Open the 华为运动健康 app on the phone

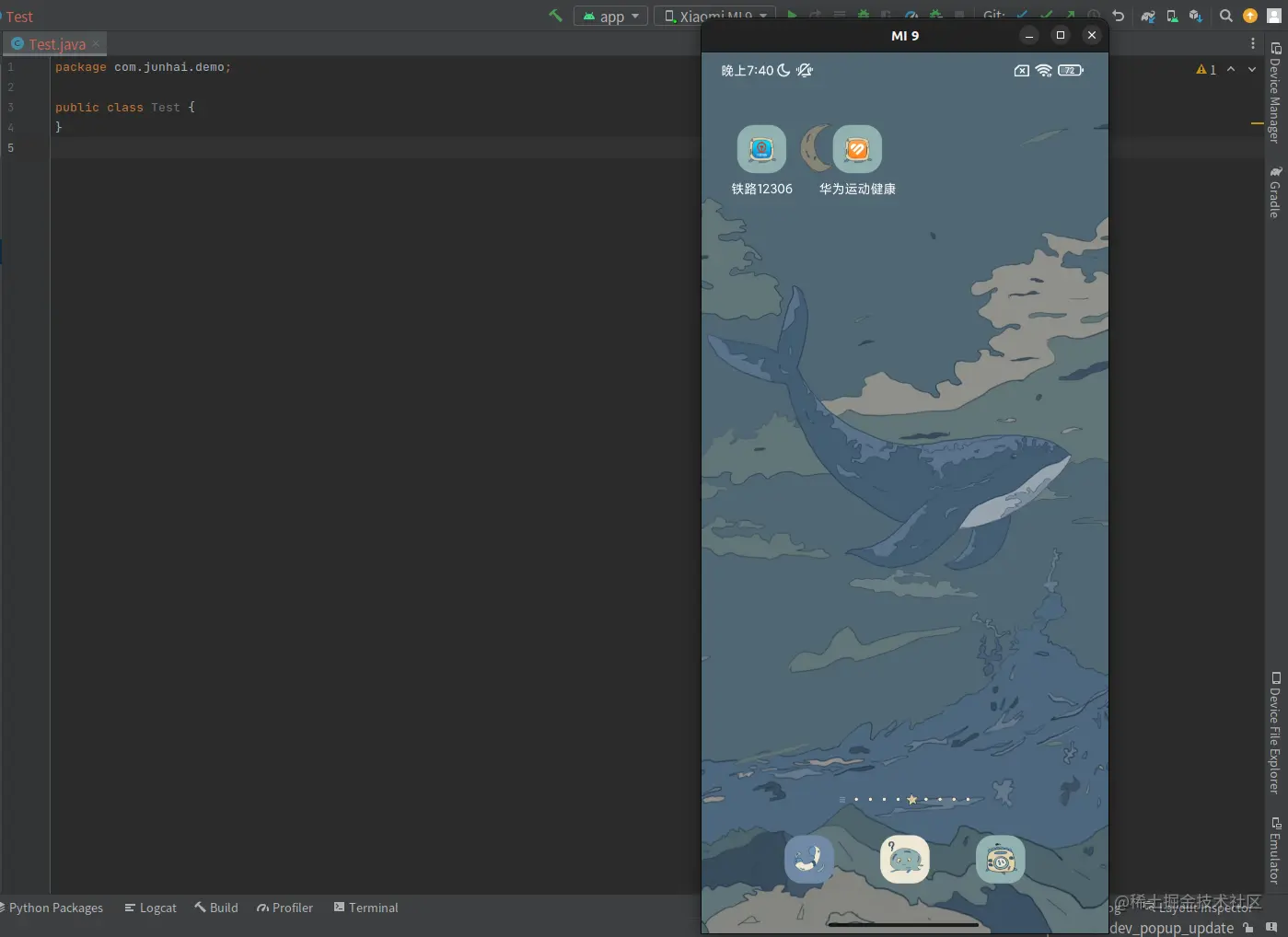pyautogui.click(x=857, y=161)
